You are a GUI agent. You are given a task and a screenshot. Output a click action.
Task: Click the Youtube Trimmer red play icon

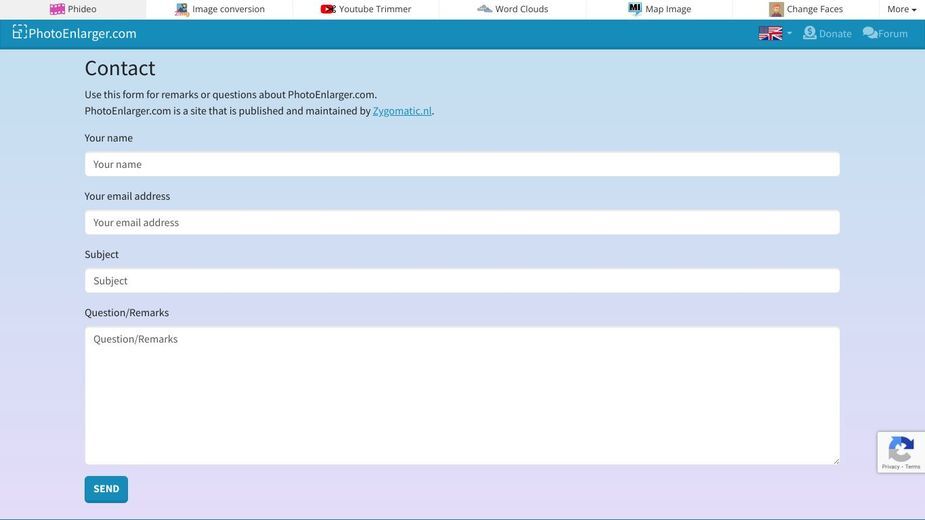coord(328,9)
